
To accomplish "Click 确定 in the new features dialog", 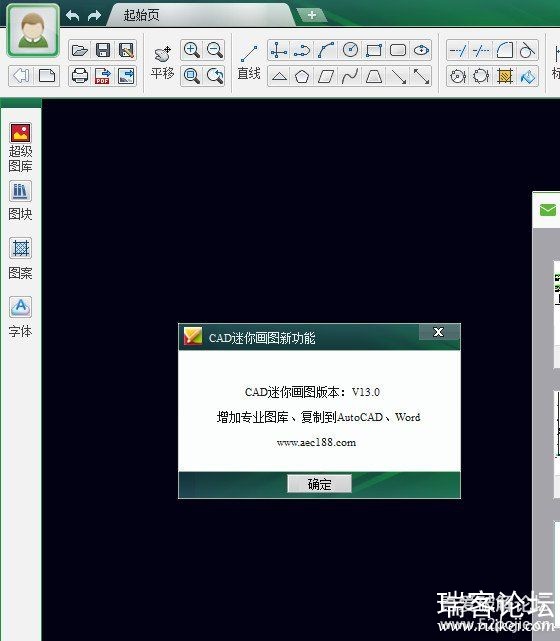I will 319,484.
